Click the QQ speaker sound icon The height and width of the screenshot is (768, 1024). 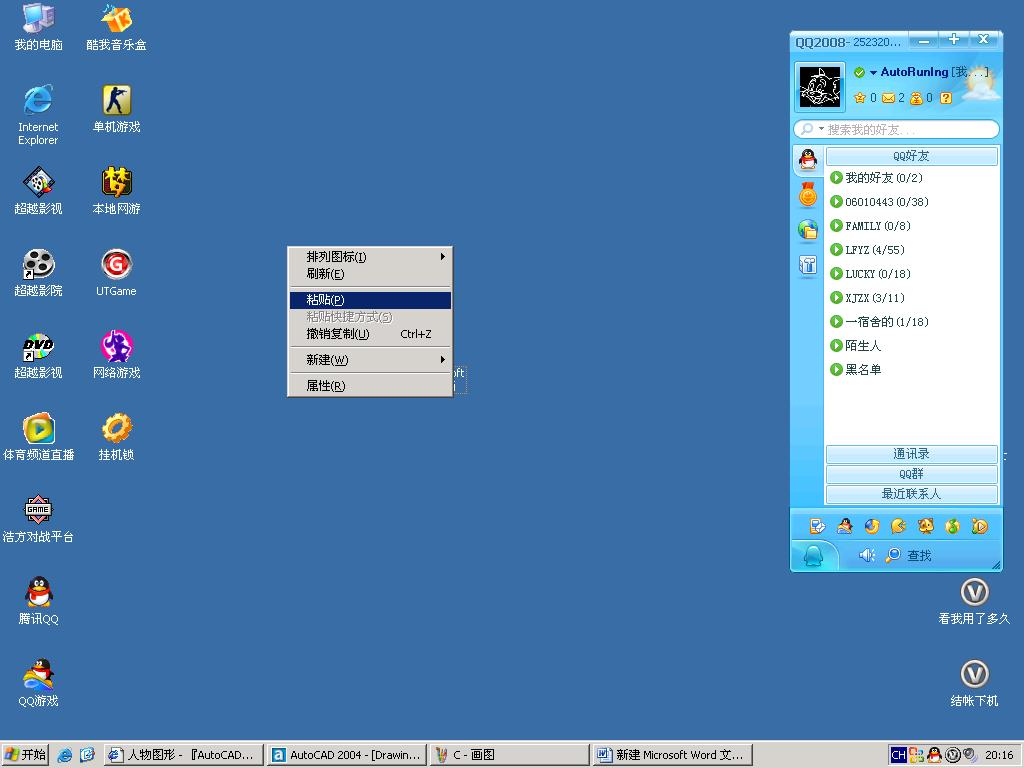pyautogui.click(x=867, y=555)
